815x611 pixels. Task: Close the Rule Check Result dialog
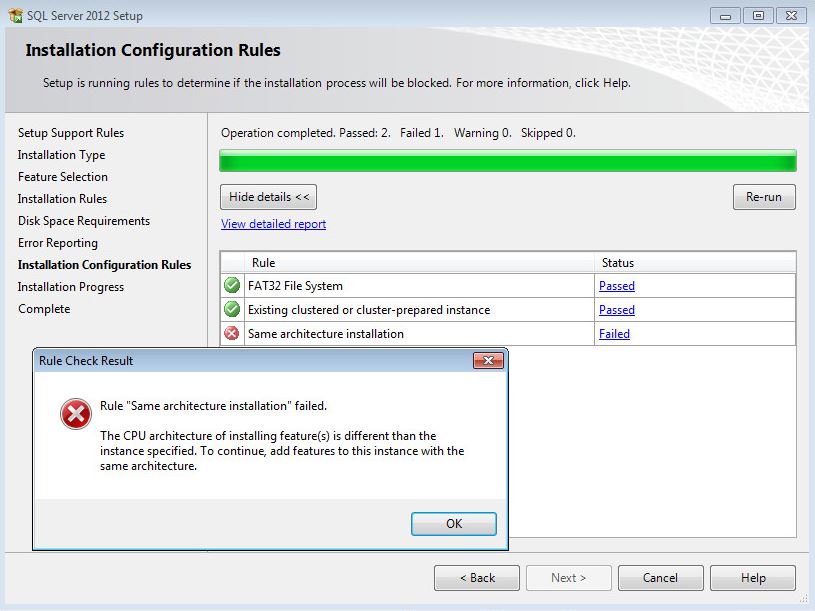(488, 361)
